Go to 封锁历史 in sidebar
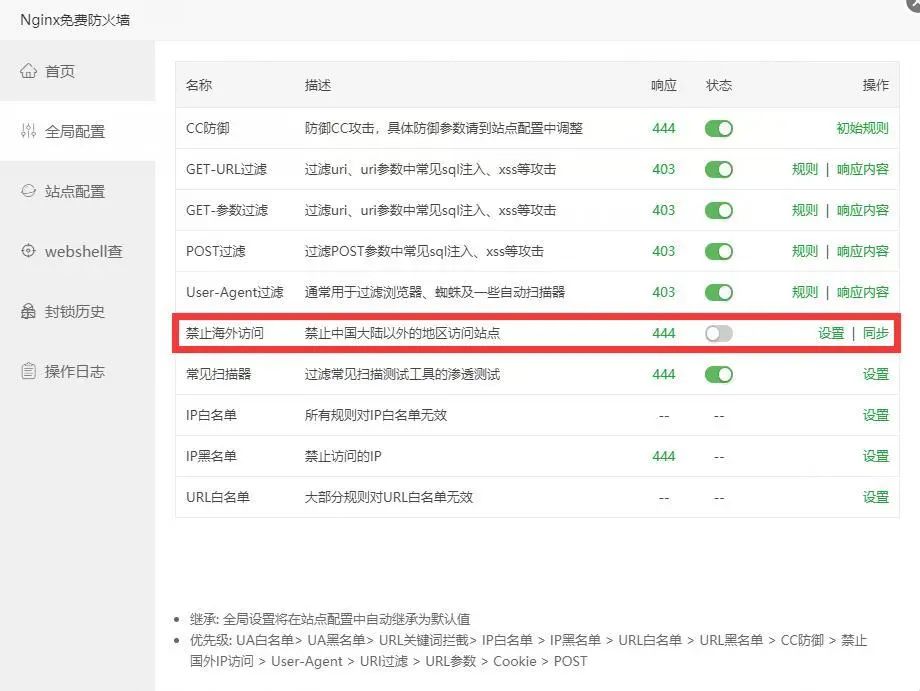The width and height of the screenshot is (920, 691). (x=77, y=311)
